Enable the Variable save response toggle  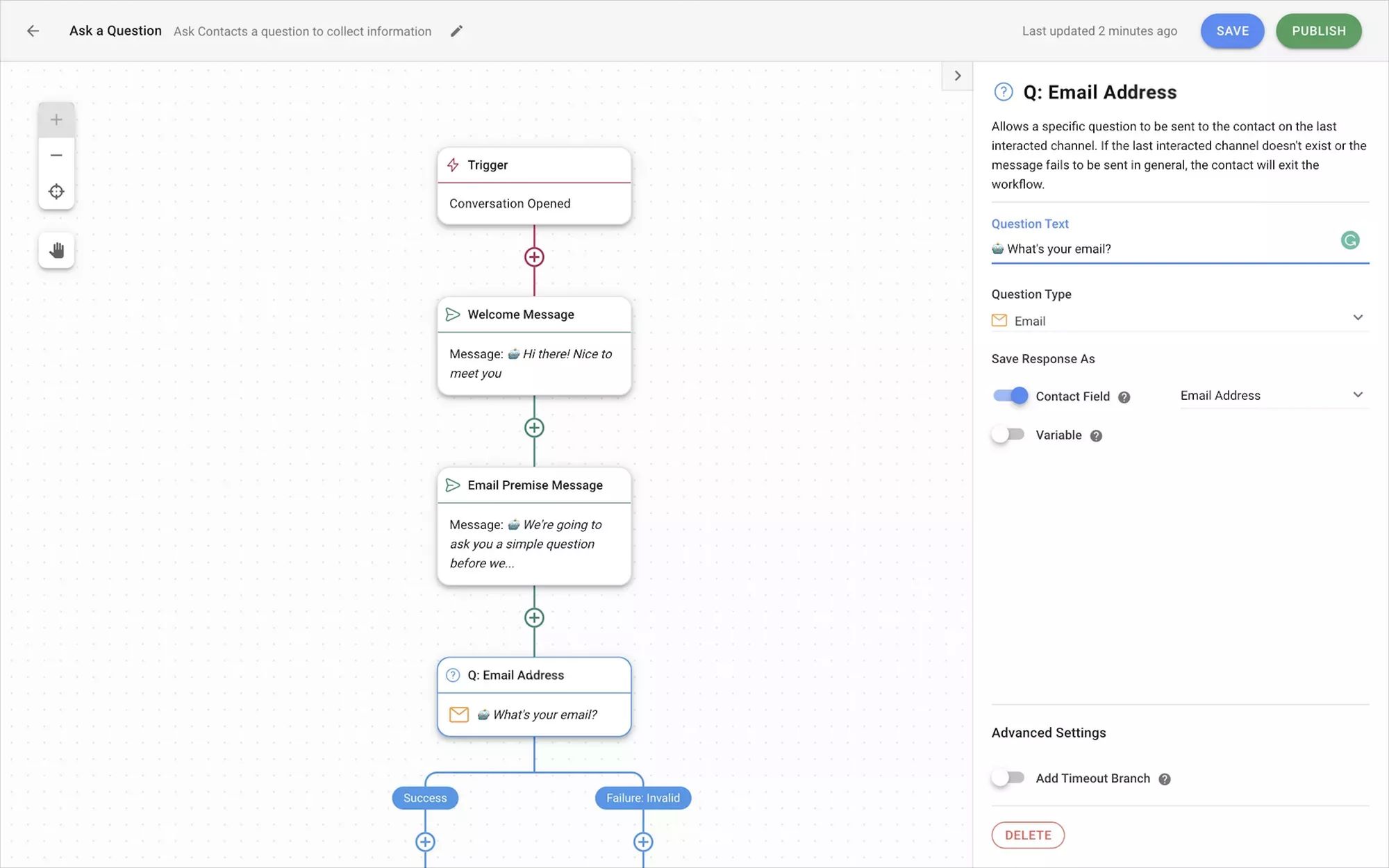[x=1007, y=435]
